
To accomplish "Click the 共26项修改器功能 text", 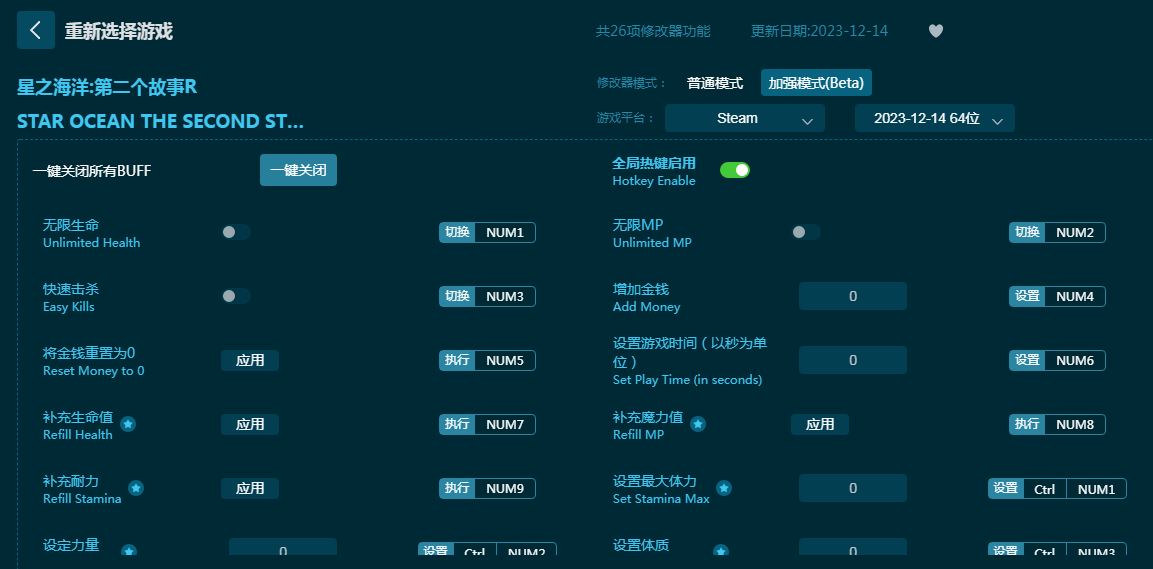I will point(653,31).
